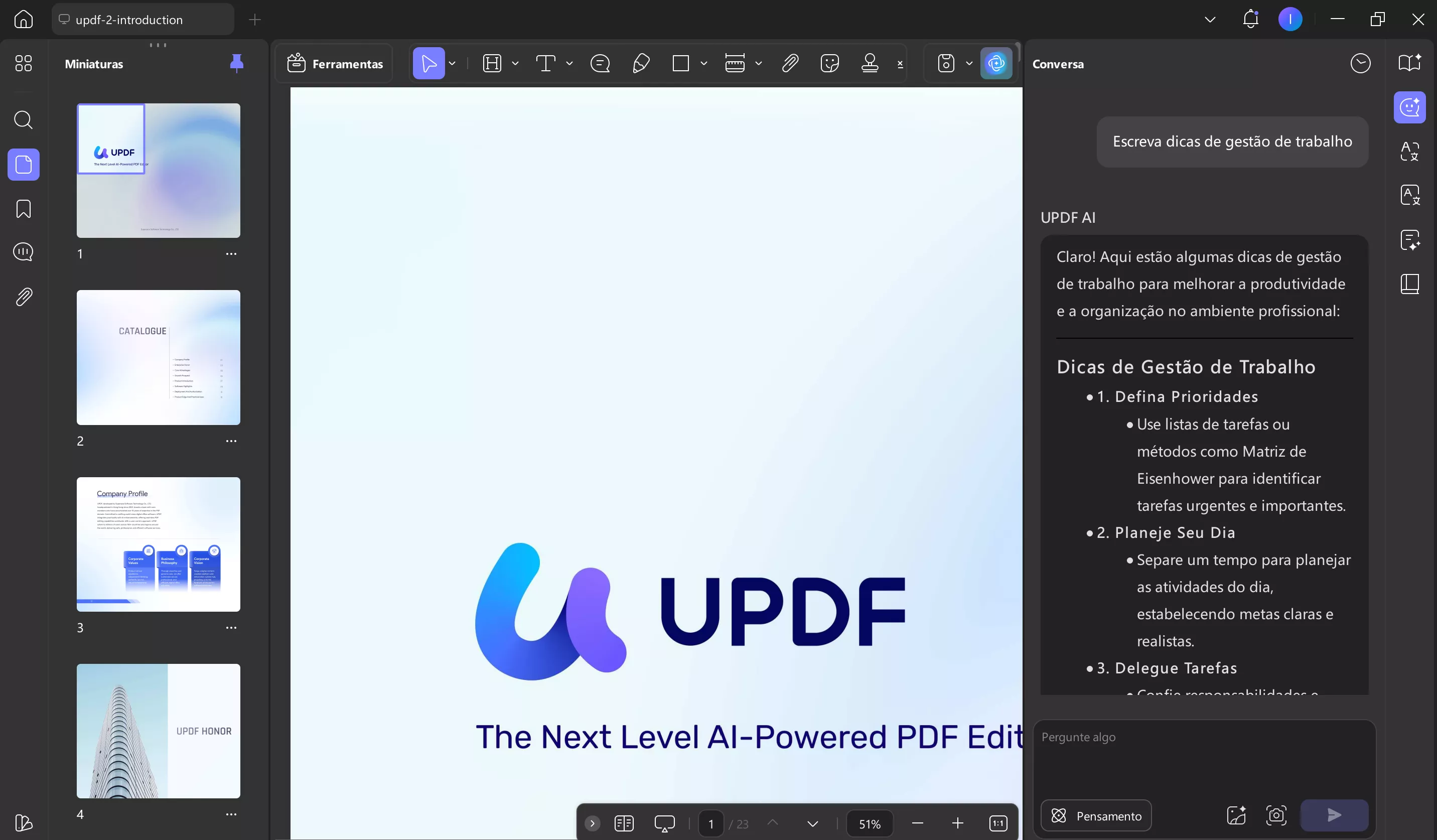1437x840 pixels.
Task: Select the sticker tool
Action: (x=830, y=63)
